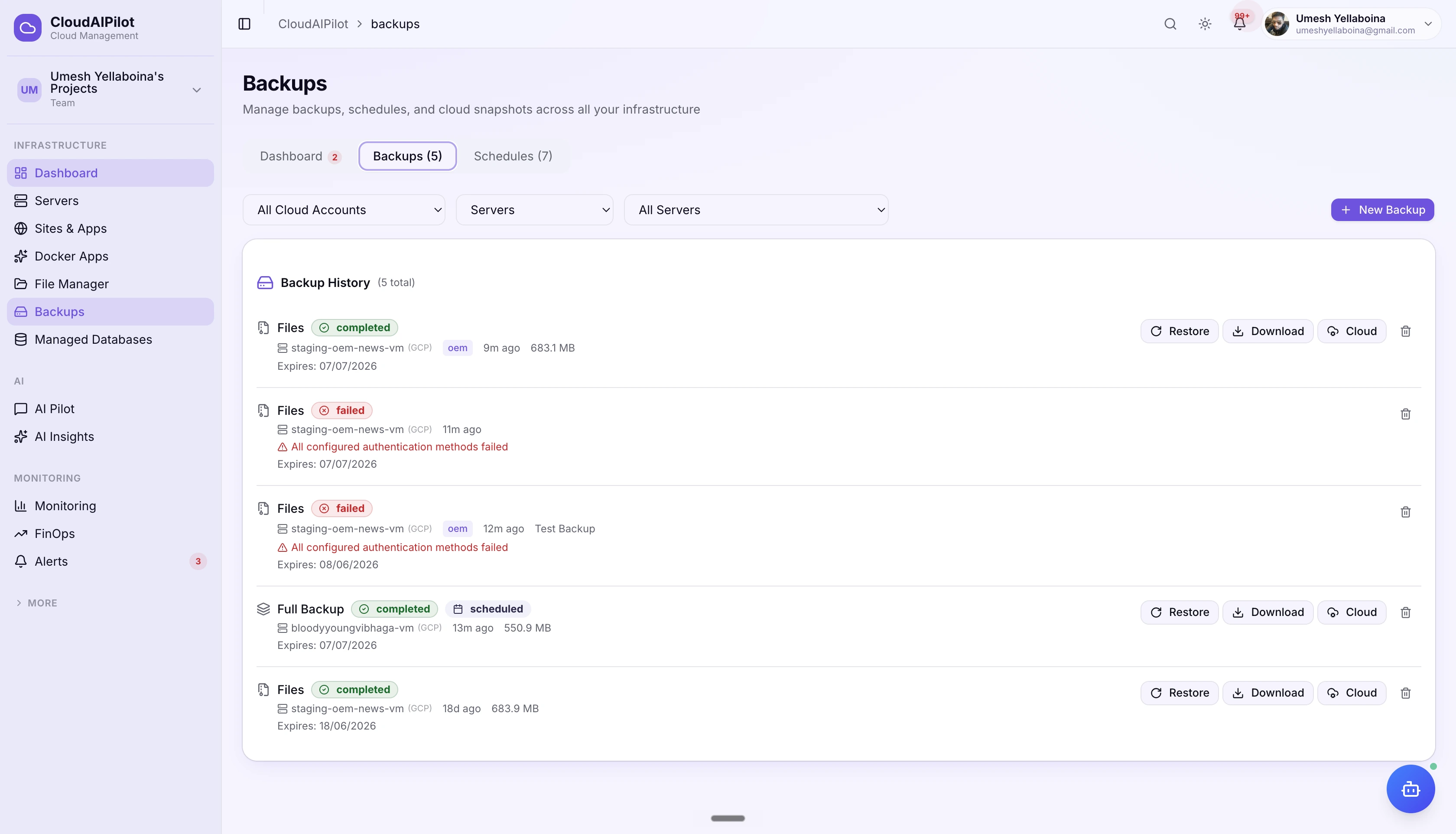Delete the 18d ago Files backup
The width and height of the screenshot is (1456, 834).
[1406, 693]
